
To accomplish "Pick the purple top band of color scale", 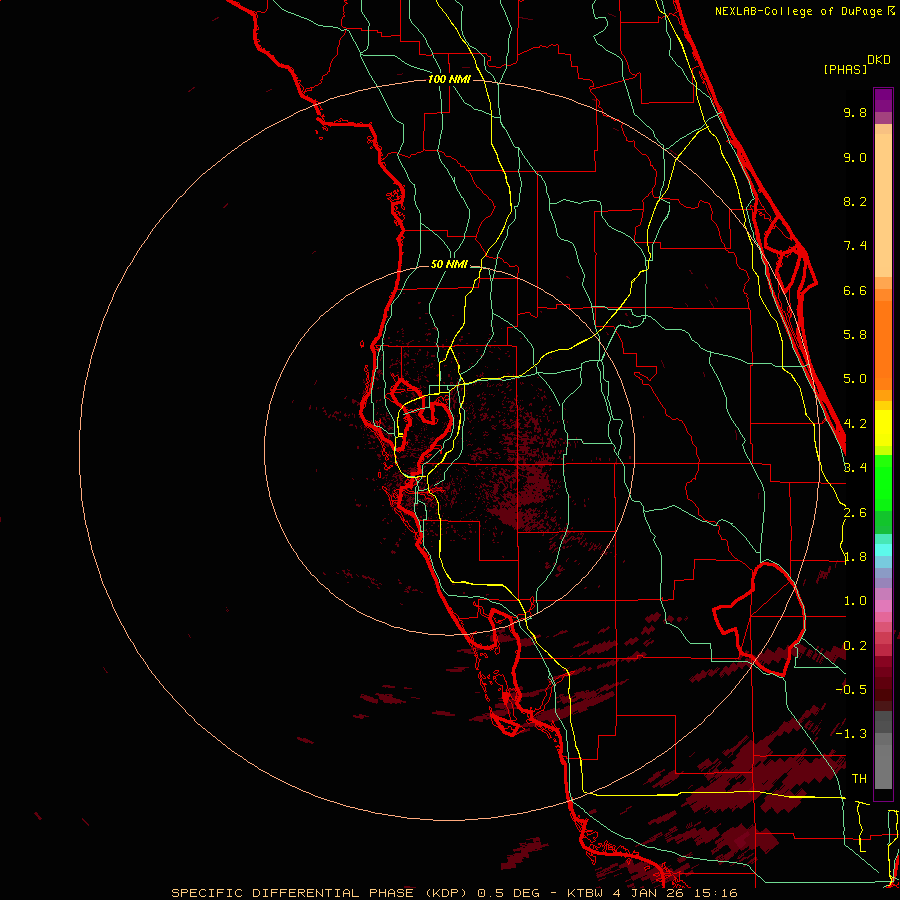I will (x=883, y=100).
